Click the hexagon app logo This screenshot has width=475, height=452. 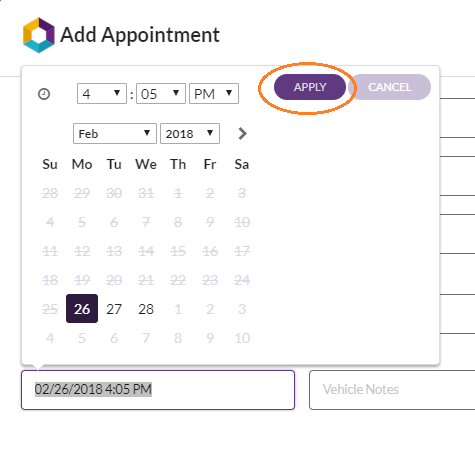[x=39, y=35]
